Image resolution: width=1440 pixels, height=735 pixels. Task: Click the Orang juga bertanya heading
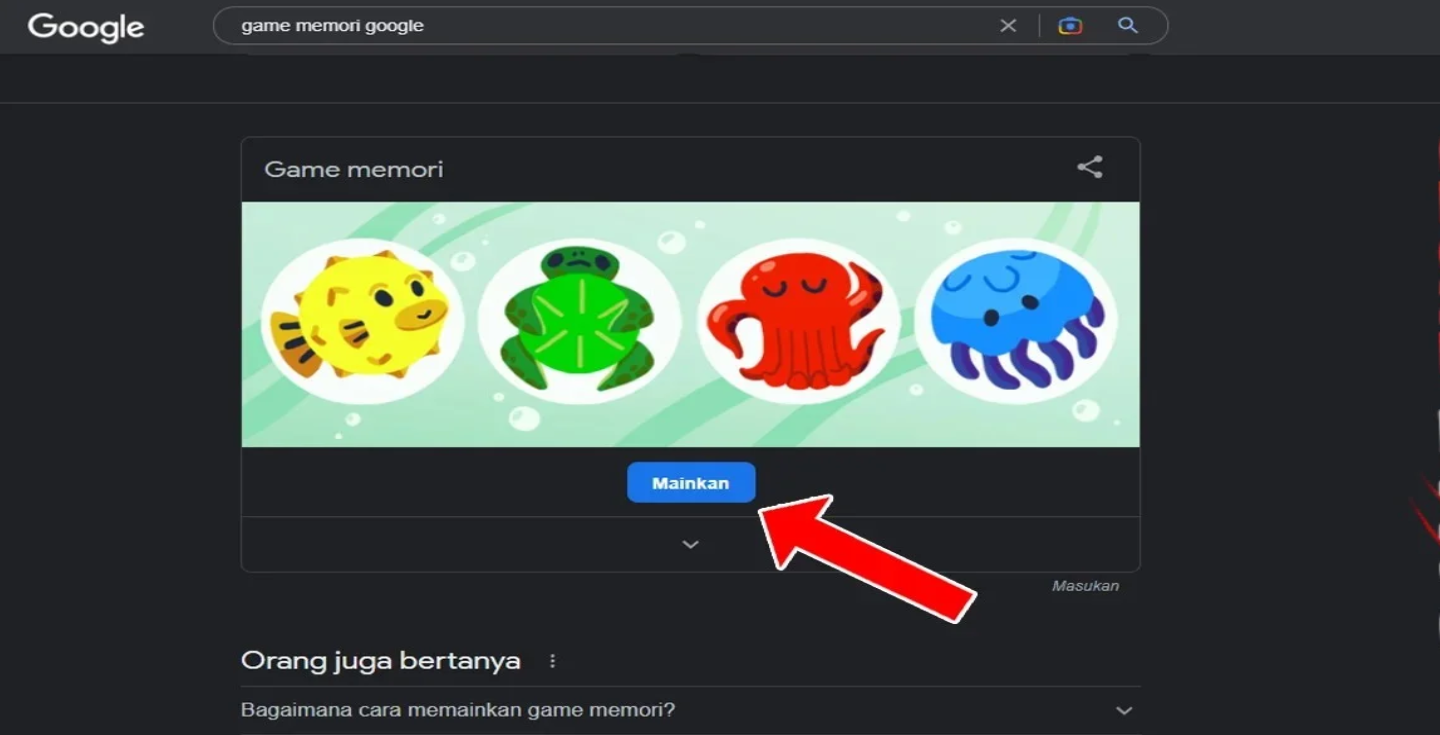pos(380,661)
